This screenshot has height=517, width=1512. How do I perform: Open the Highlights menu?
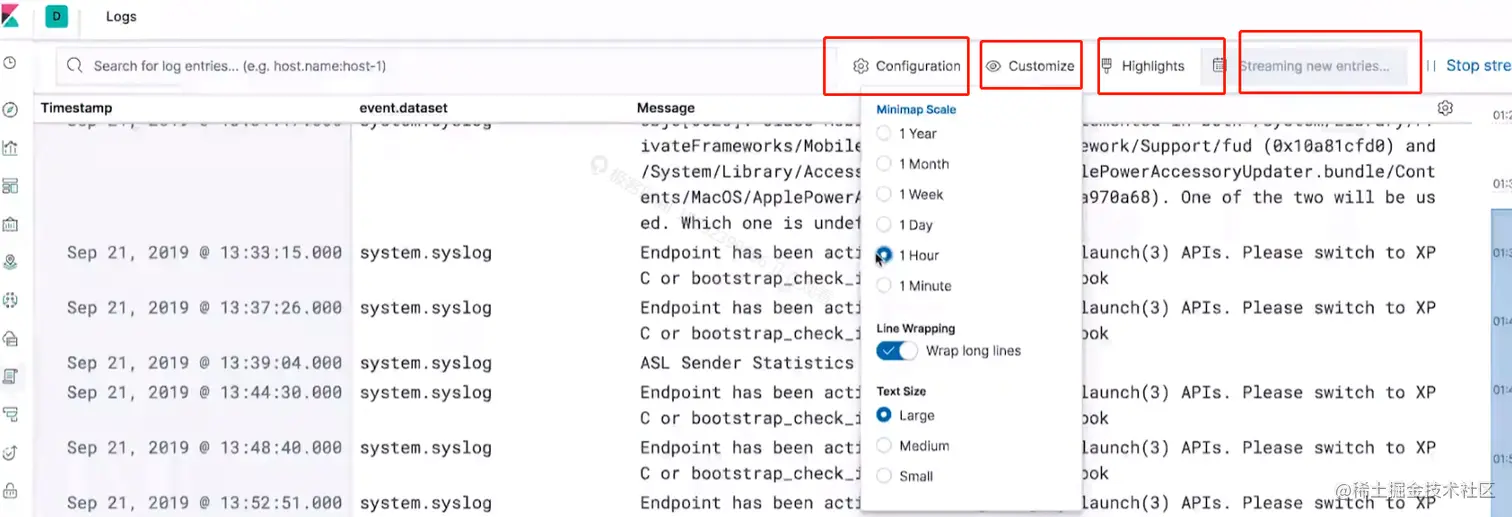click(1142, 66)
